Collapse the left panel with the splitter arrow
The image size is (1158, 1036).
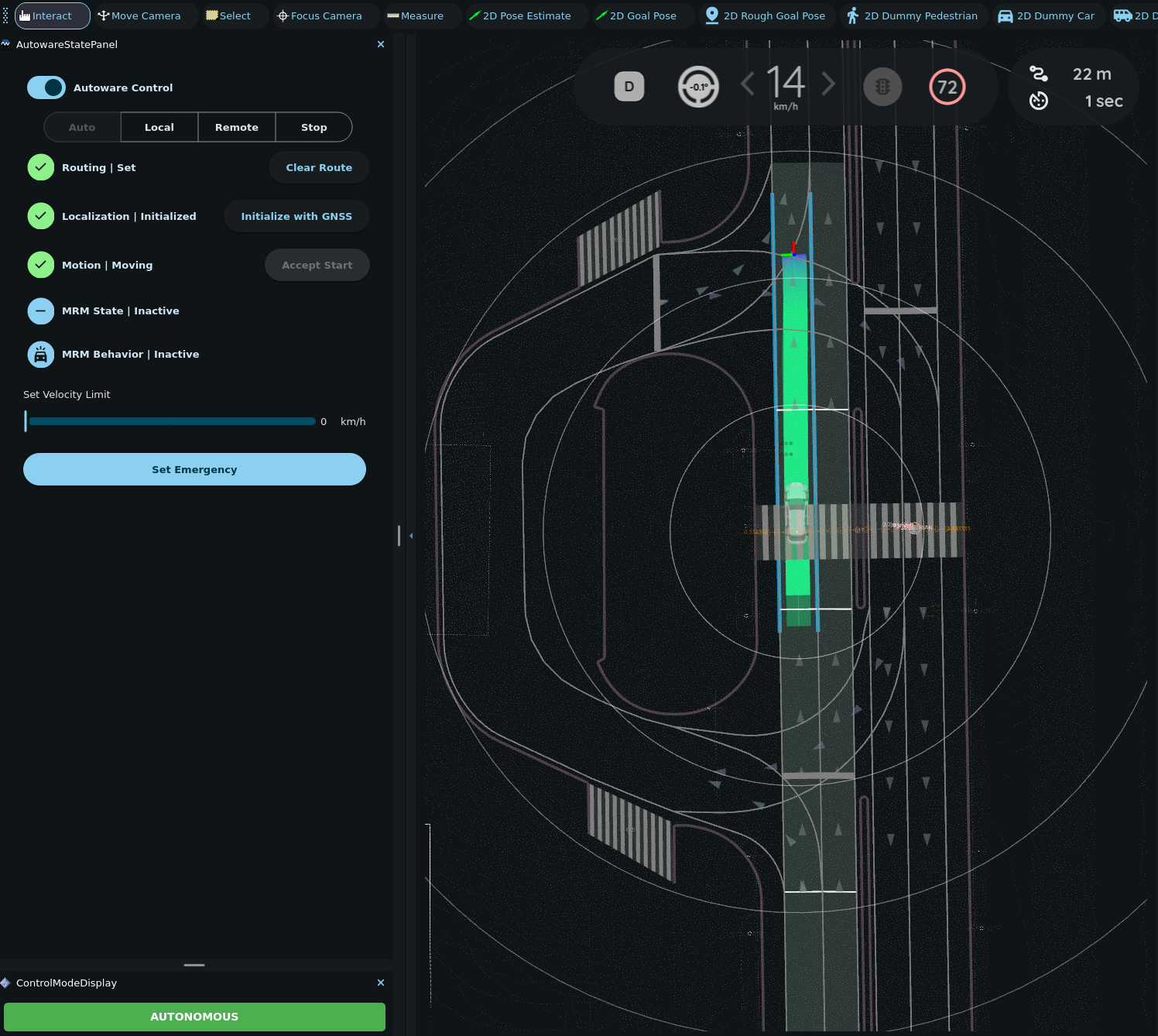411,536
